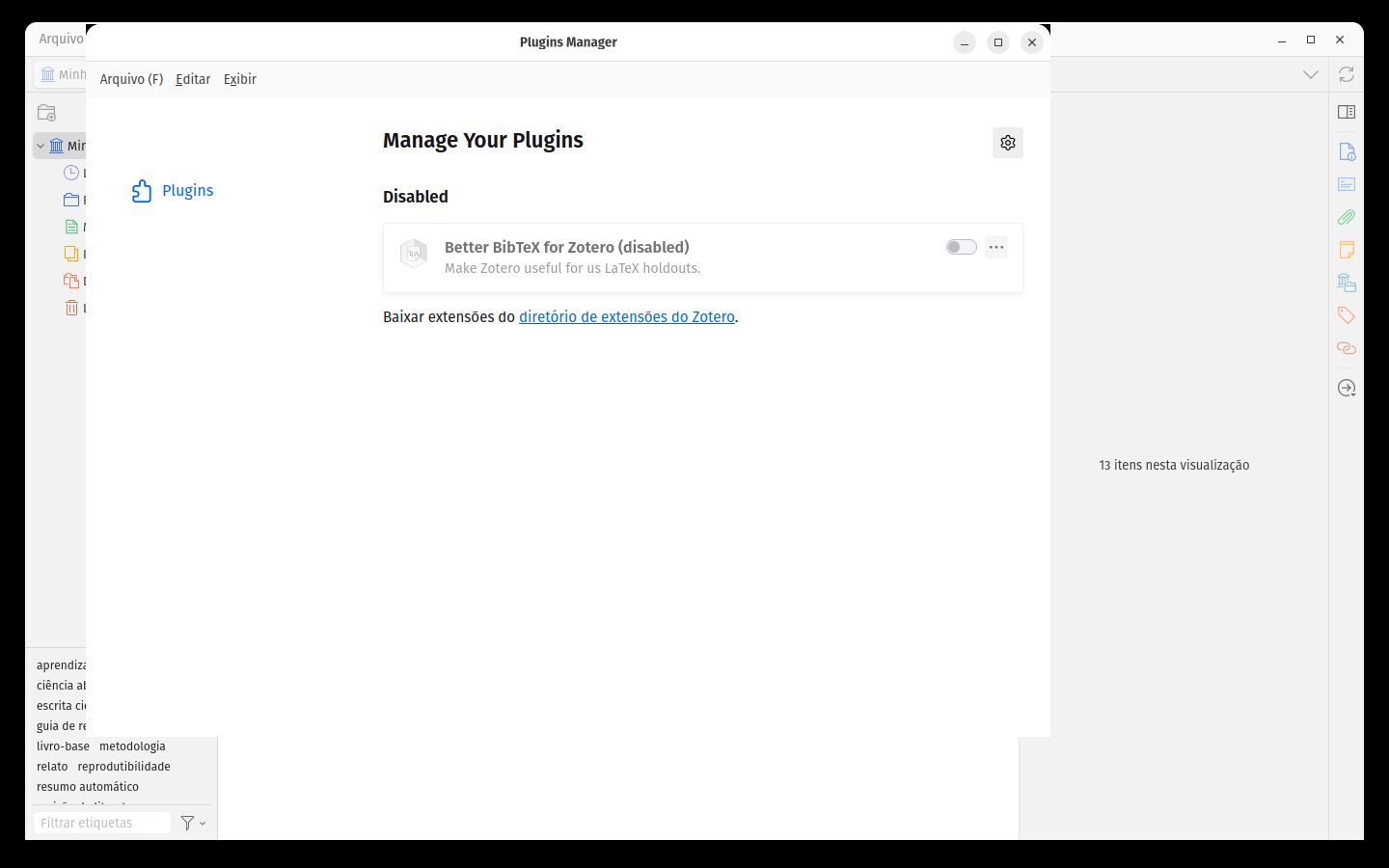Screen dimensions: 1389x868
Task: Minimize the Plugins Manager window
Action: click(965, 42)
